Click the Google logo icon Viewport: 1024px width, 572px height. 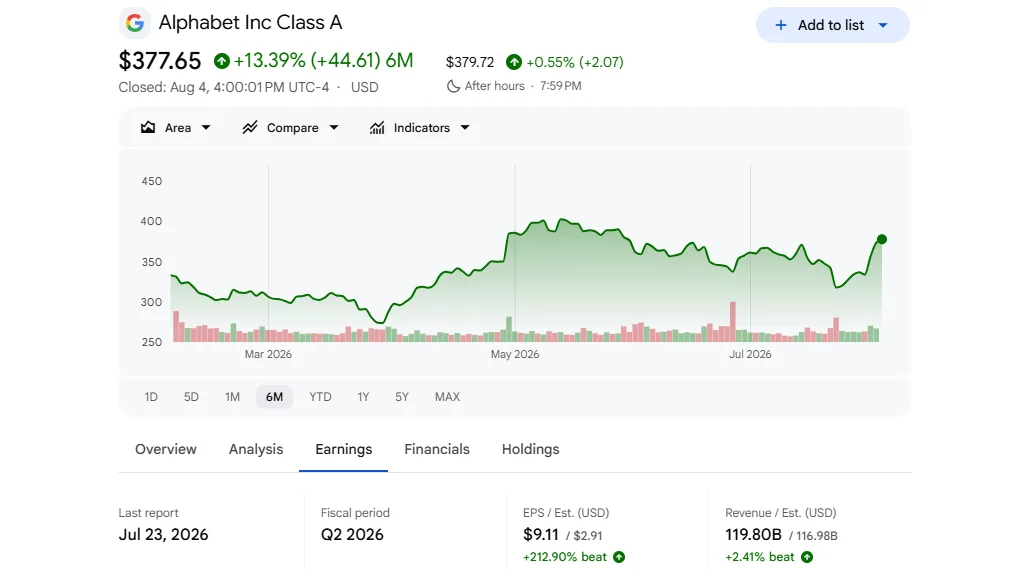click(135, 24)
